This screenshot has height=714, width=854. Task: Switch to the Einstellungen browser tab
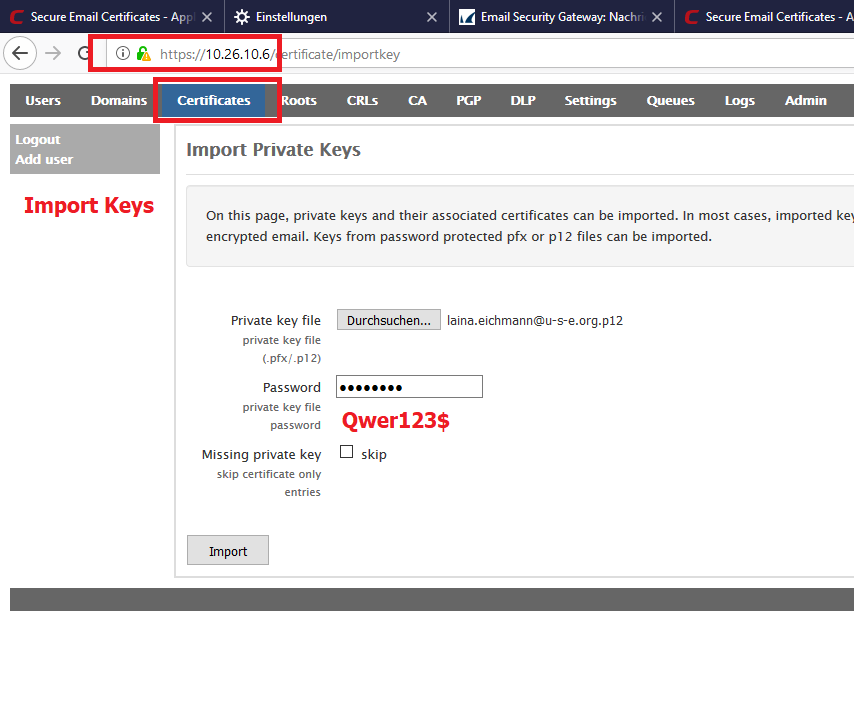point(320,17)
